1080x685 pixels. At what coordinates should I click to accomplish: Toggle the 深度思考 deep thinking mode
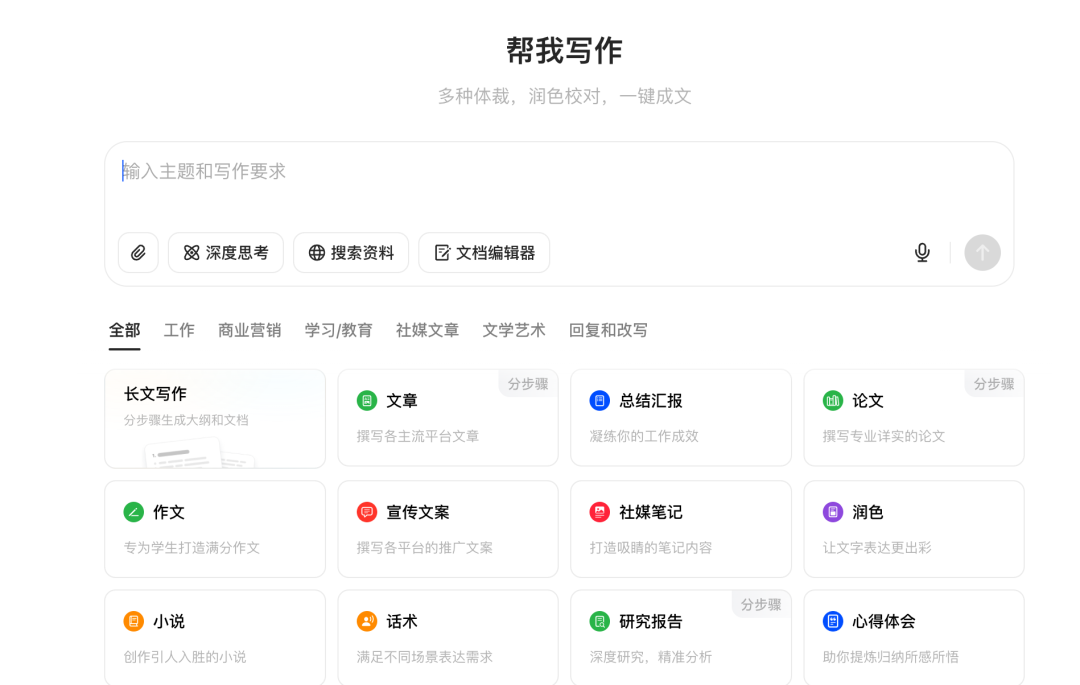[226, 253]
